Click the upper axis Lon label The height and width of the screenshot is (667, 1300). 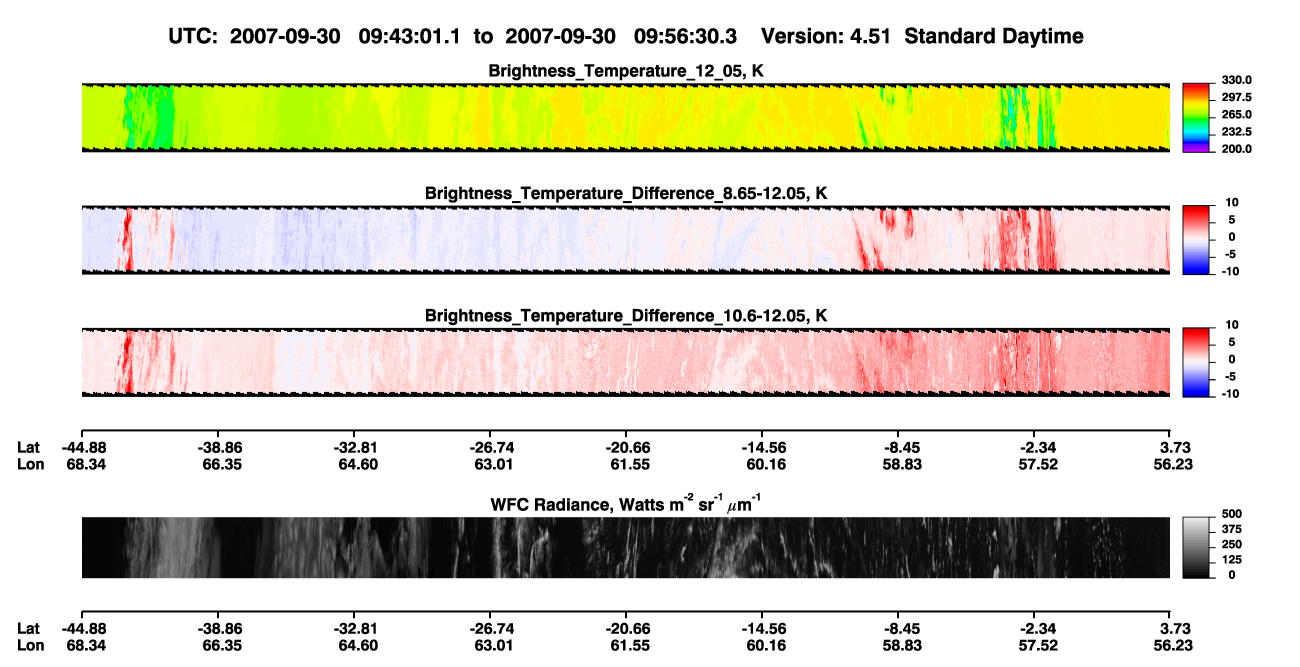[x=29, y=464]
